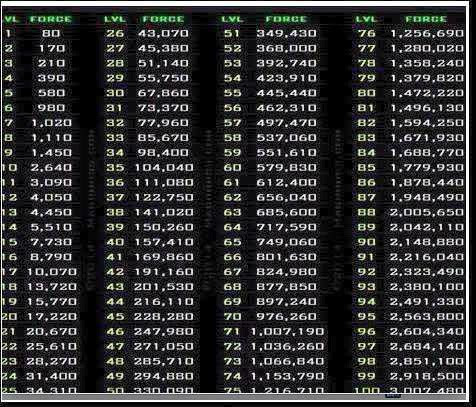Image resolution: width=476 pixels, height=407 pixels.
Task: Click force value 579,830 for level 60
Action: click(287, 168)
